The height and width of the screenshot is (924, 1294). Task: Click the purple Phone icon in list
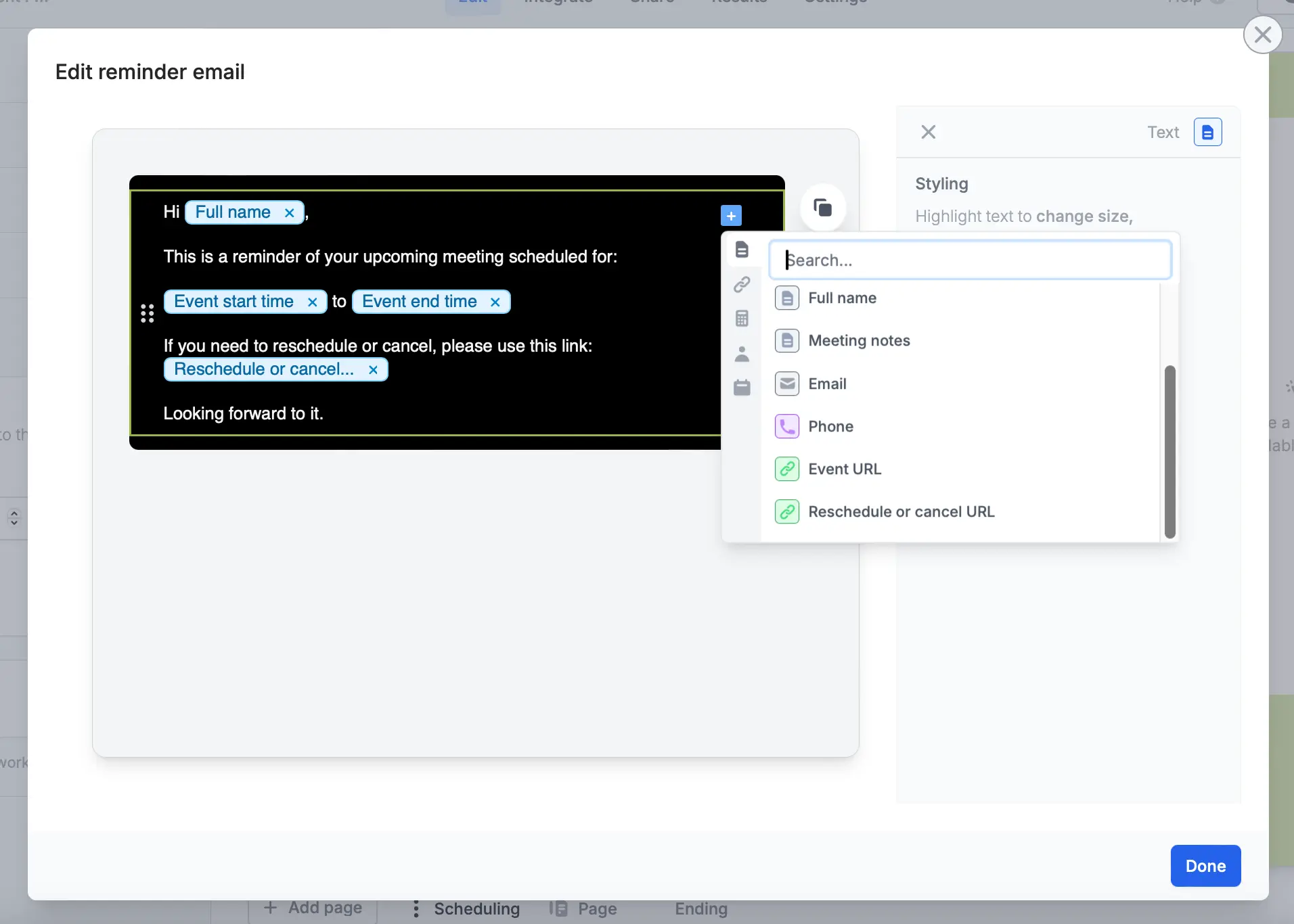click(x=787, y=426)
